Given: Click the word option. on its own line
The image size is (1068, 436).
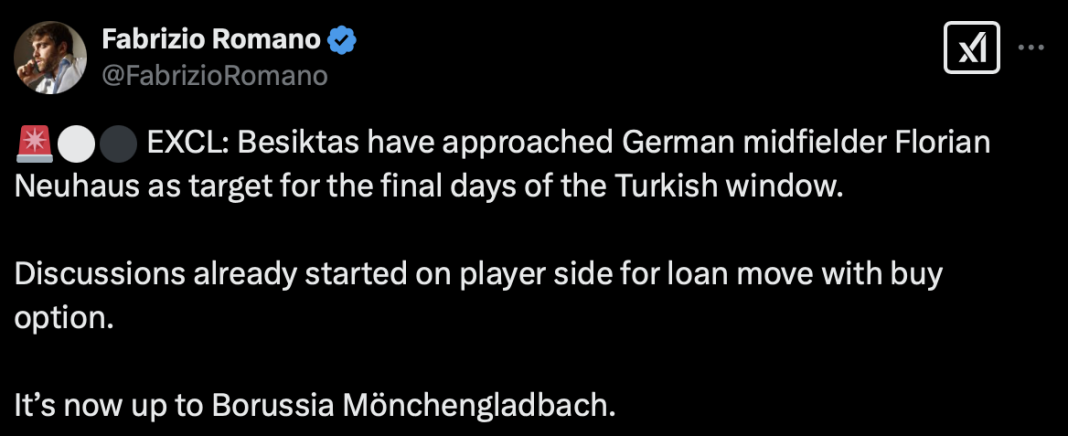Looking at the screenshot, I should [62, 317].
